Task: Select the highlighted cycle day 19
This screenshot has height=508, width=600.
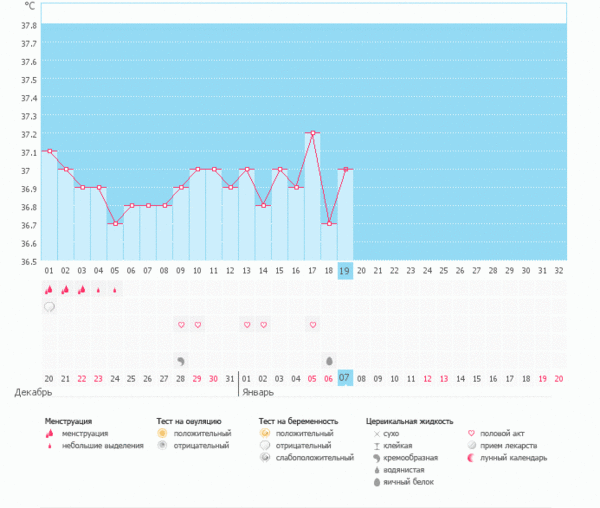Action: click(x=345, y=270)
